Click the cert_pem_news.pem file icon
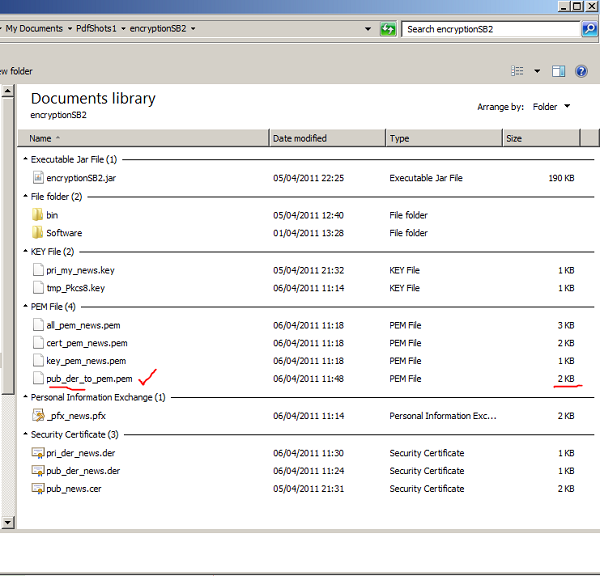The width and height of the screenshot is (600, 576). click(x=38, y=343)
